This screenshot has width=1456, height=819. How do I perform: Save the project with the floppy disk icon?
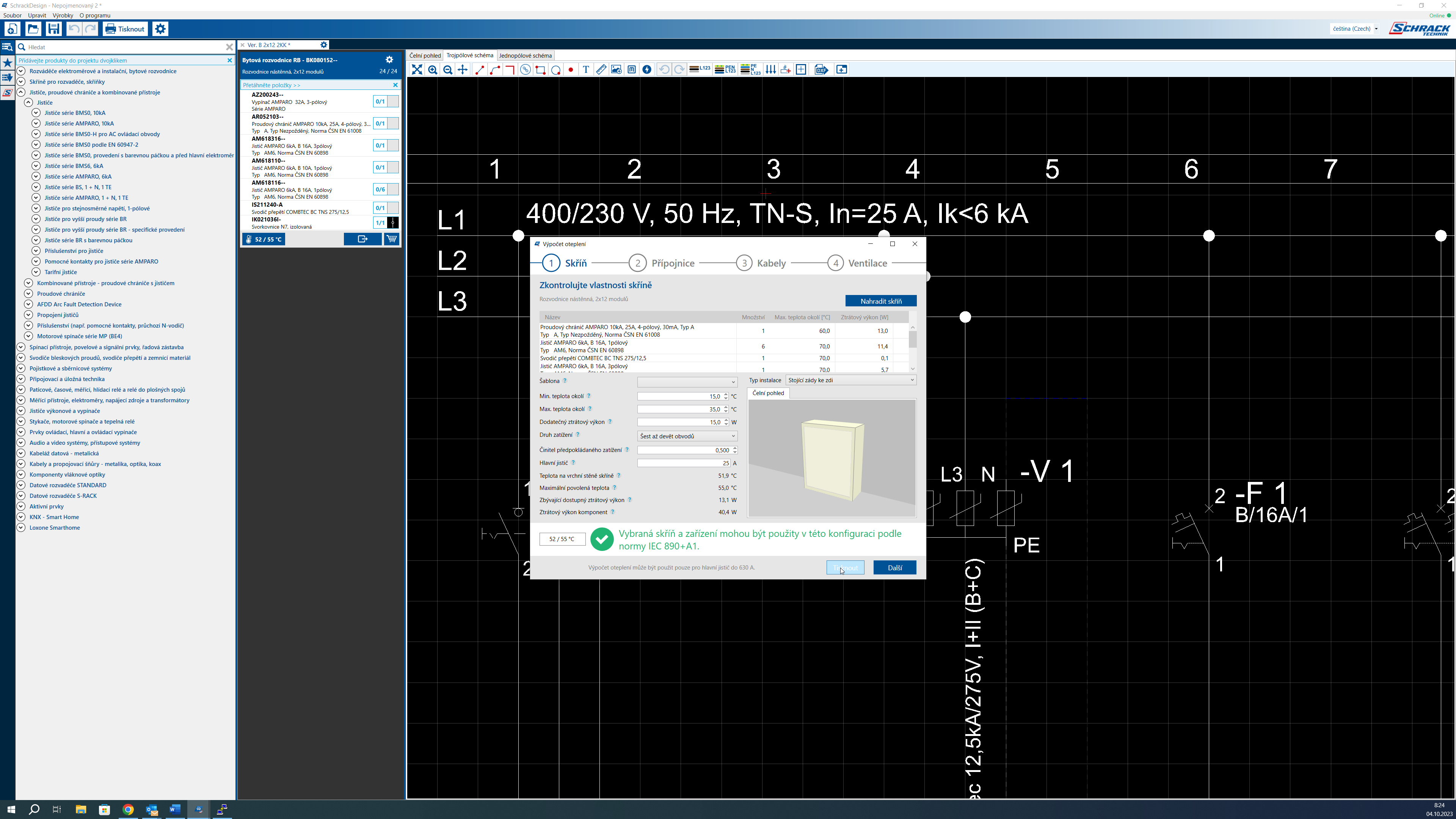click(x=54, y=29)
